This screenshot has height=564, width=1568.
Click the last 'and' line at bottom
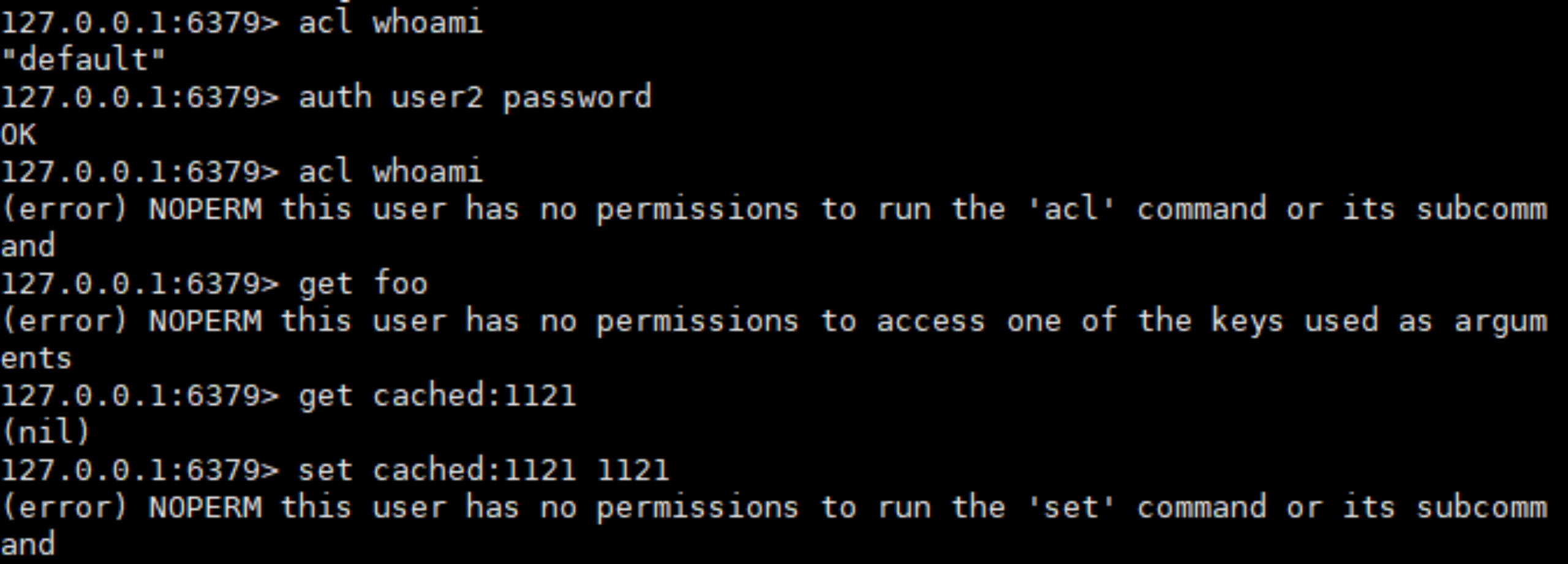point(28,545)
